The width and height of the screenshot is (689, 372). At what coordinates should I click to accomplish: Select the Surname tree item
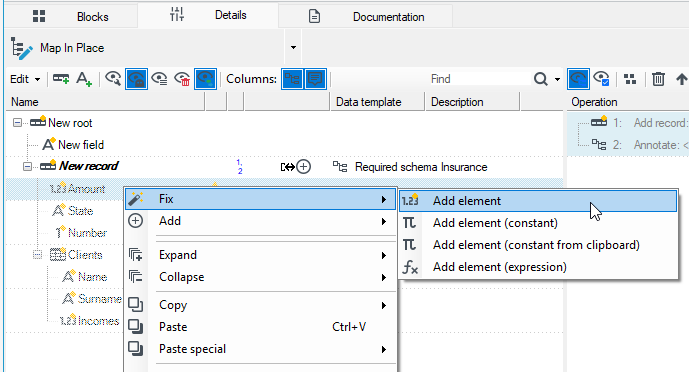(99, 299)
